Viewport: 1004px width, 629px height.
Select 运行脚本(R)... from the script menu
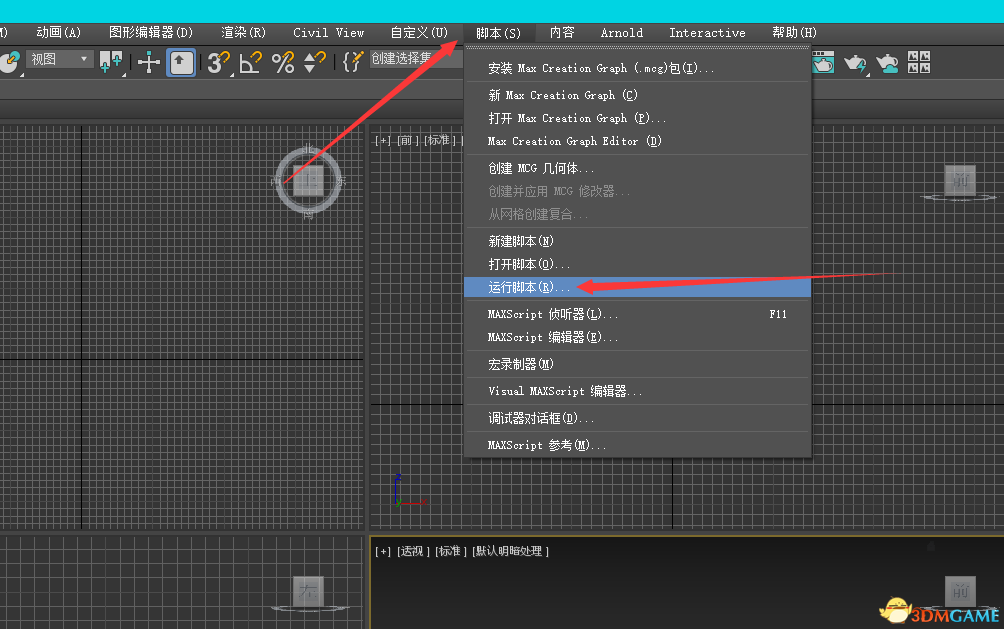pos(529,288)
